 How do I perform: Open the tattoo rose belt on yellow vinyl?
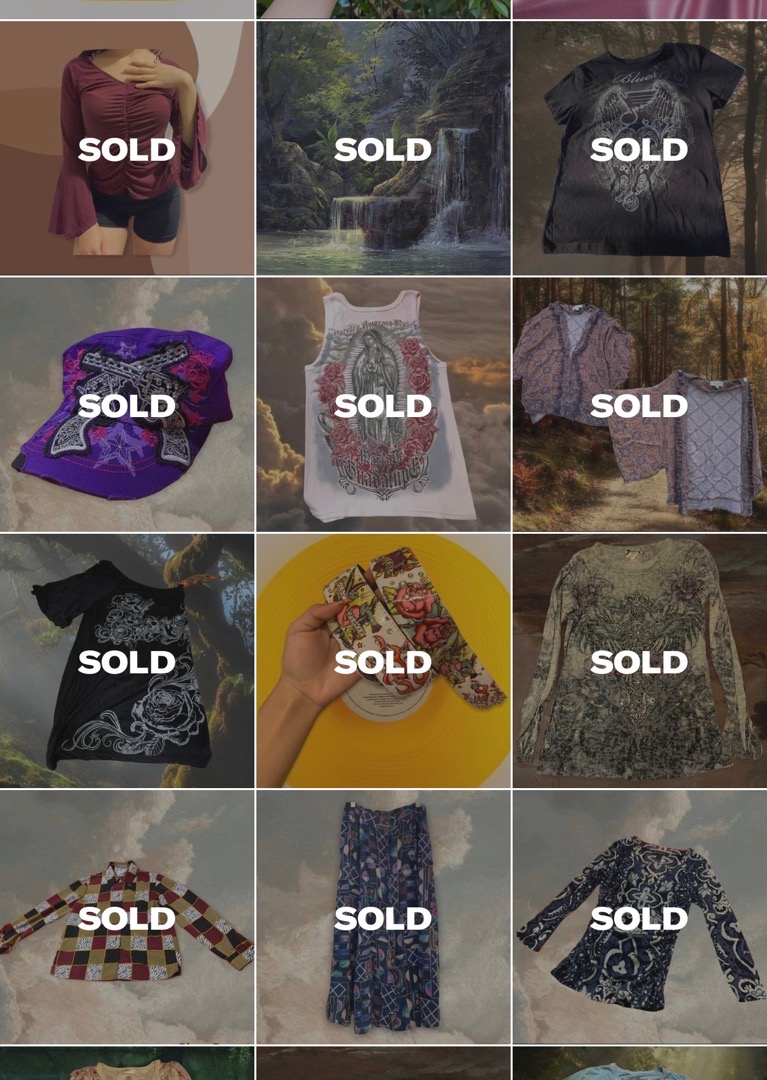384,661
